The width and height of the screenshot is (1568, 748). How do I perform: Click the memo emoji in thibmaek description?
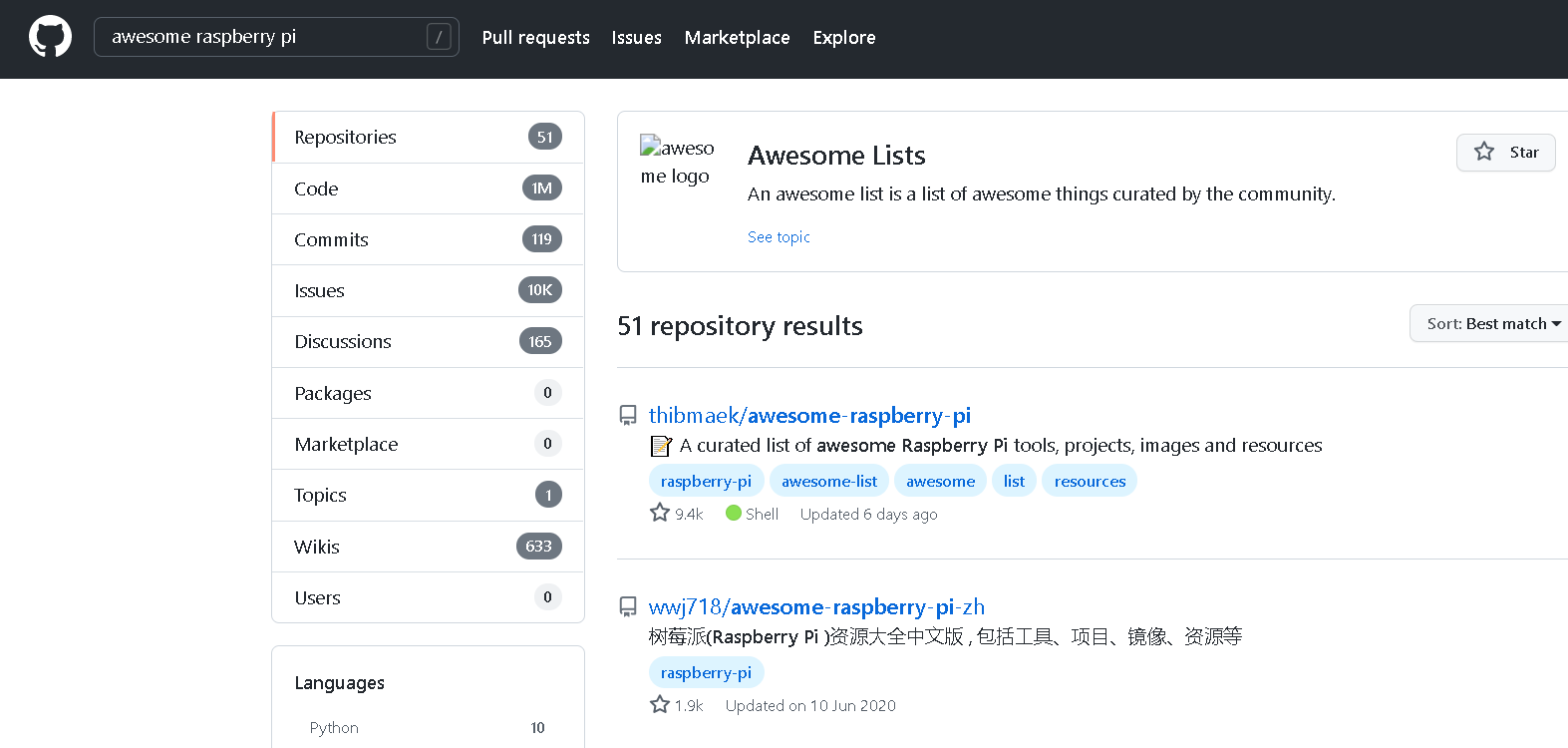[661, 446]
